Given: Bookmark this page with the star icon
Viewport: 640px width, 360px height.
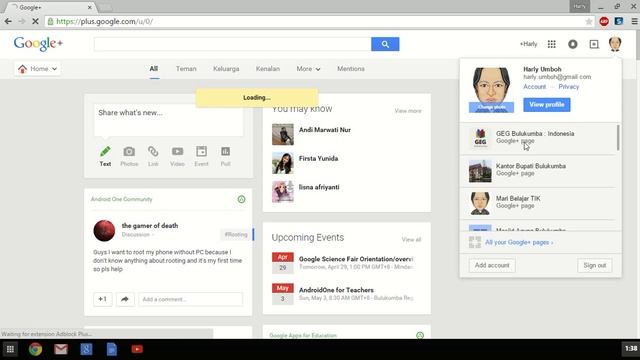Looking at the screenshot, I should pos(589,22).
